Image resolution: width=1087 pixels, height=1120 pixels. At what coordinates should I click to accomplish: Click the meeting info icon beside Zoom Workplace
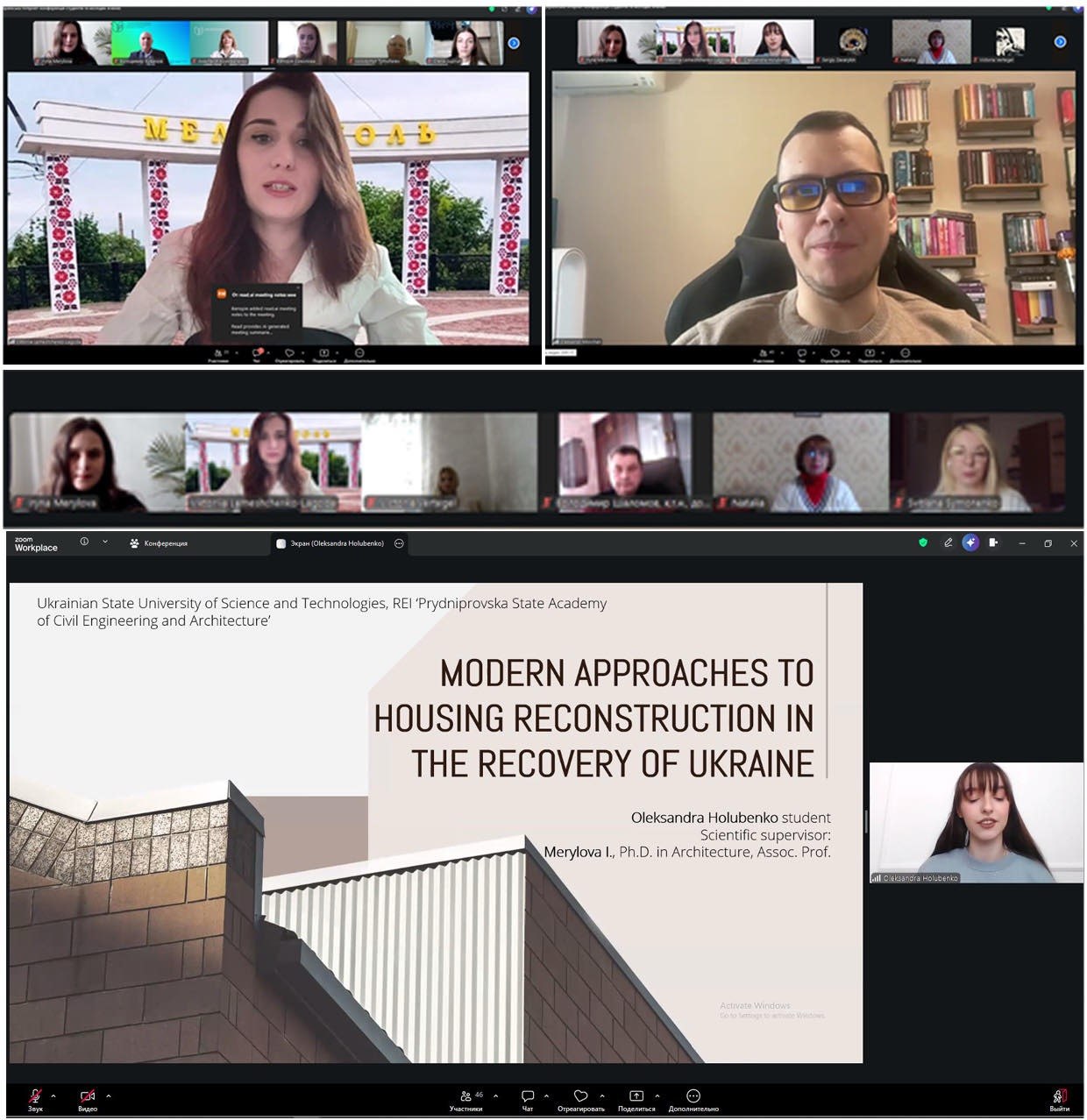pyautogui.click(x=84, y=542)
